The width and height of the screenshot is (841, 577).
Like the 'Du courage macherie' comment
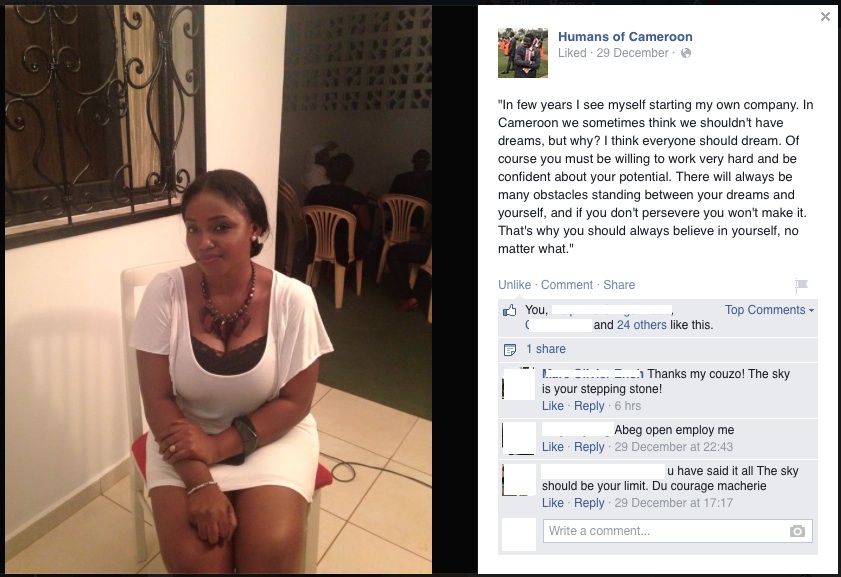552,503
